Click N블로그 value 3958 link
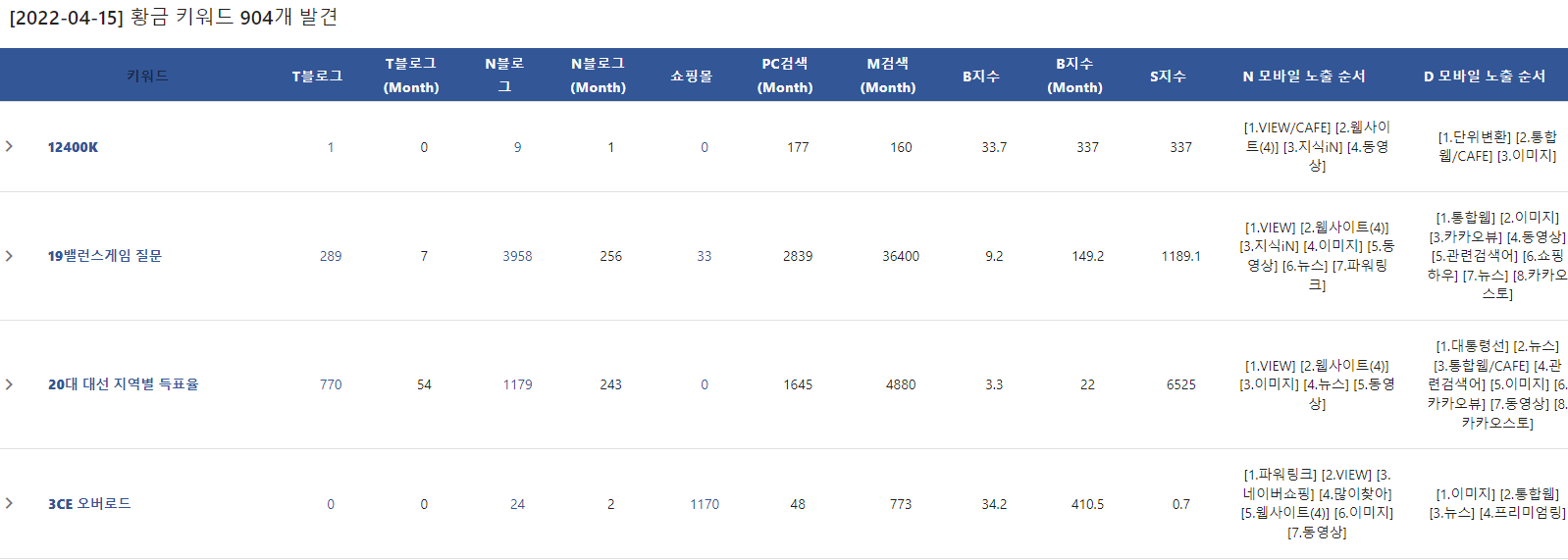Screen dimensions: 1568x560 [517, 256]
